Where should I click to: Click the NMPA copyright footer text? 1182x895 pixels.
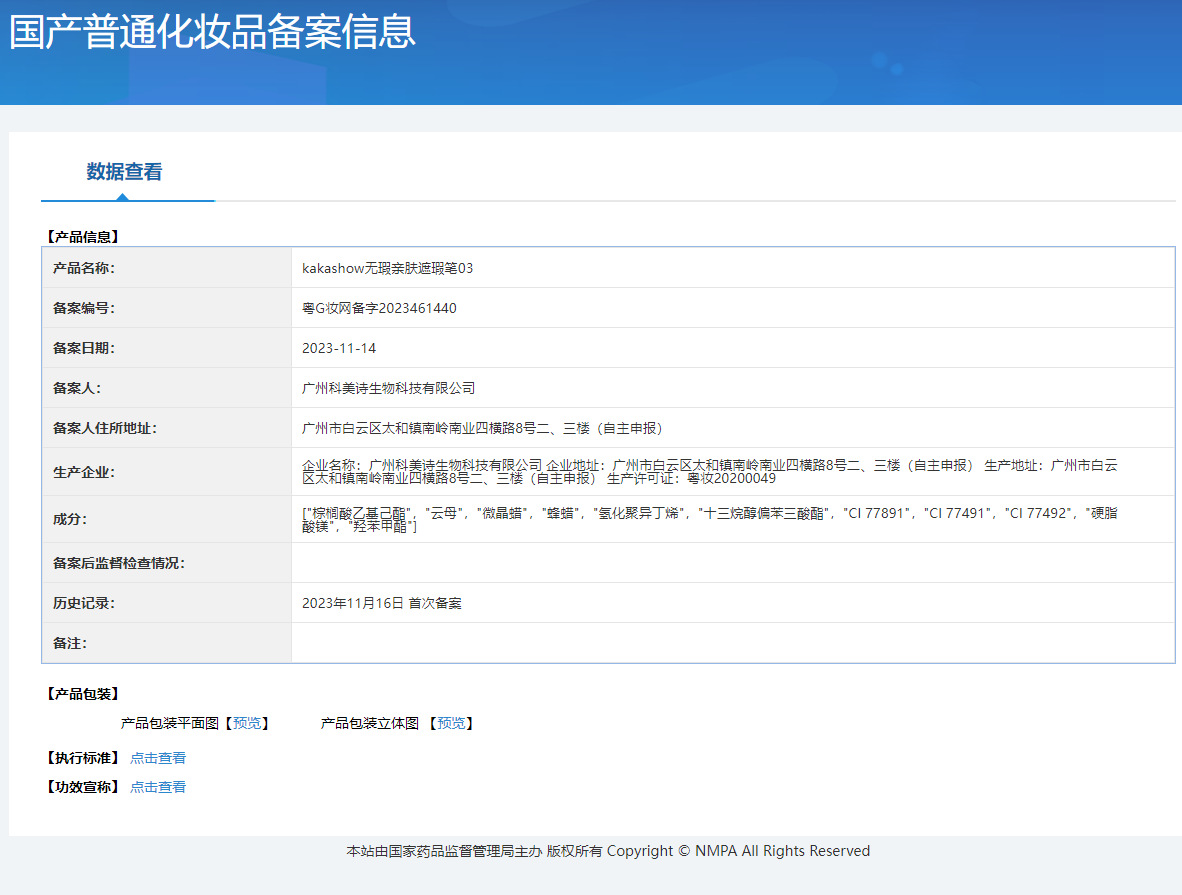point(608,851)
